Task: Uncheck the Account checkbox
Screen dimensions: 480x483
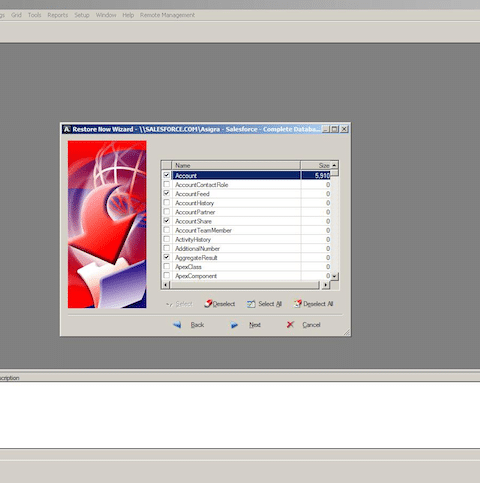Action: pos(166,175)
